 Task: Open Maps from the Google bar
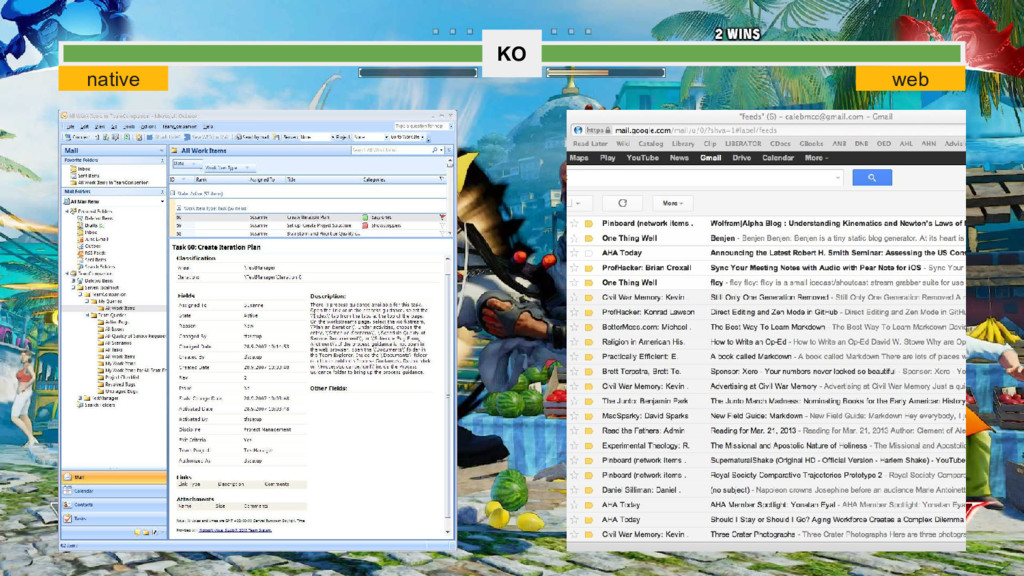point(579,158)
